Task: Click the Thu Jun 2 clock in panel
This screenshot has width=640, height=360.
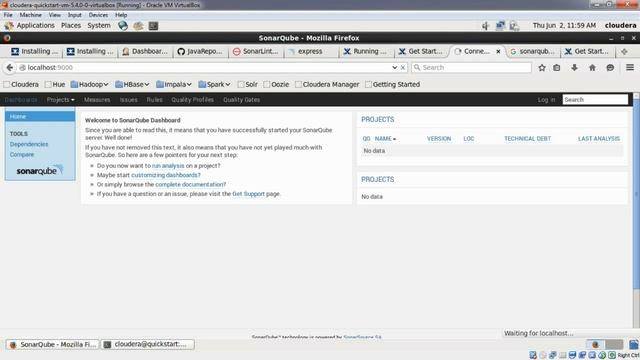Action: tap(564, 26)
